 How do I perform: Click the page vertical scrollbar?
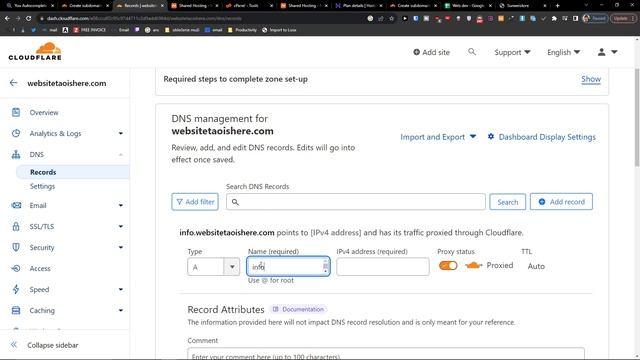pos(637,118)
